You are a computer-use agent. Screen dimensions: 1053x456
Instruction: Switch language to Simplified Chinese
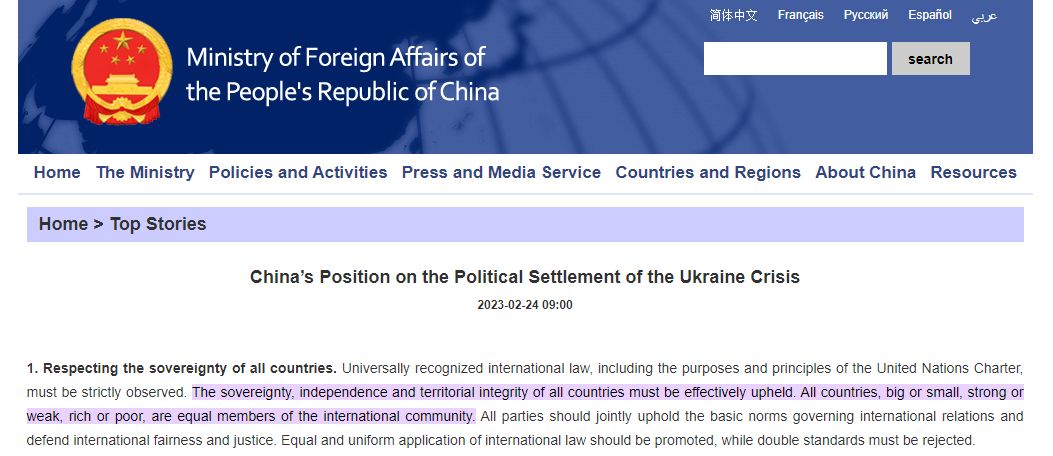[733, 15]
